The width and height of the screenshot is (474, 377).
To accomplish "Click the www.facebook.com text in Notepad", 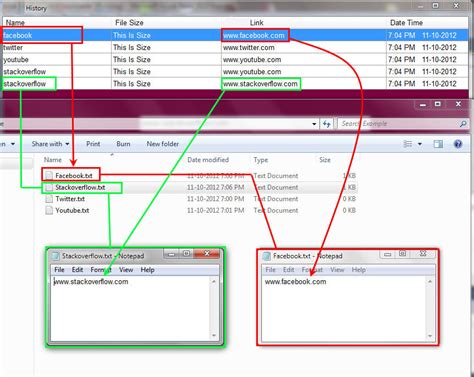I will click(x=295, y=282).
